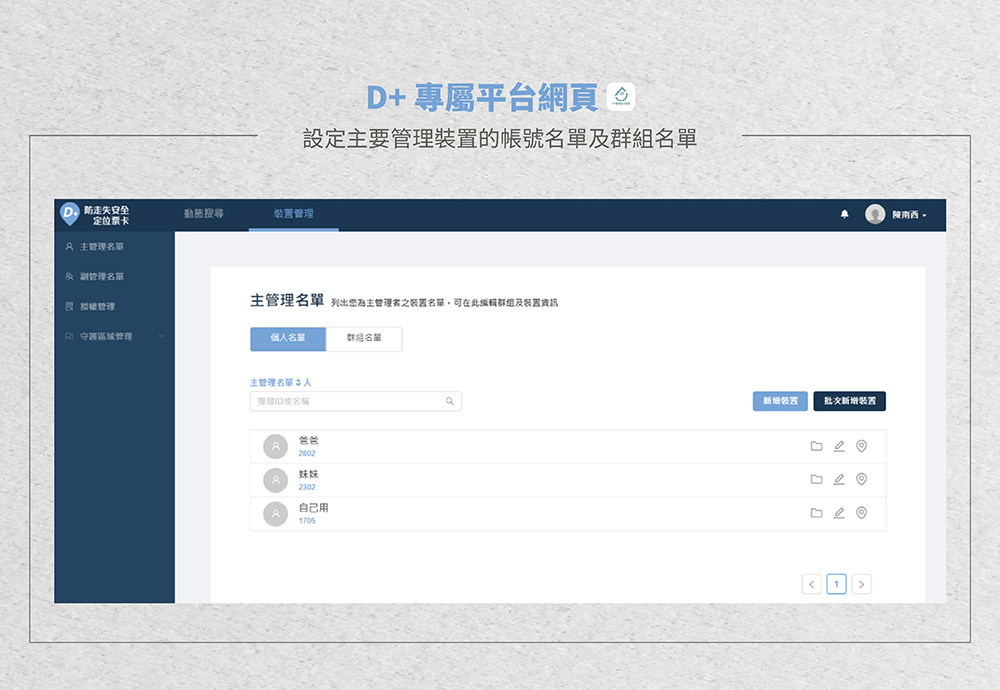The height and width of the screenshot is (690, 1000).
Task: Edit the 爸爸 device entry
Action: pos(839,446)
